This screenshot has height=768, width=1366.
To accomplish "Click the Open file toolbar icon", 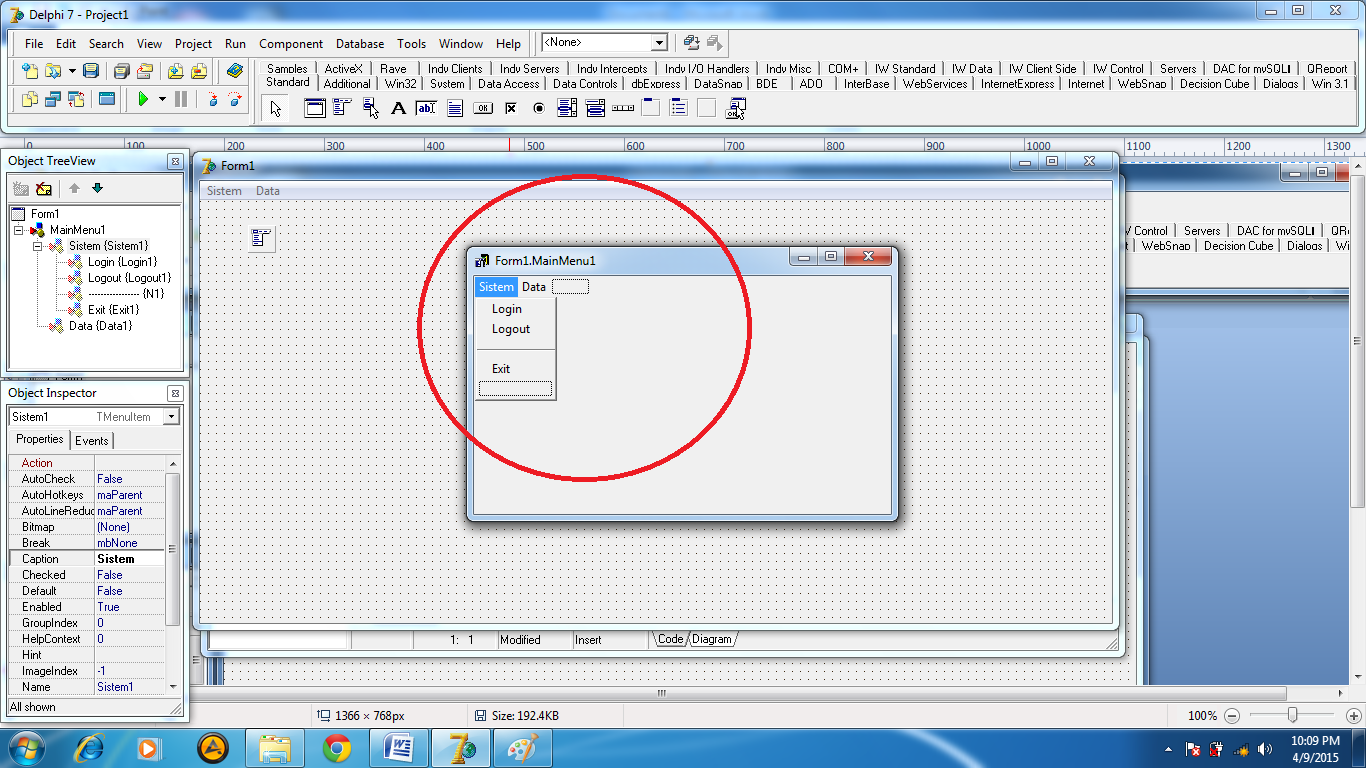I will (51, 71).
